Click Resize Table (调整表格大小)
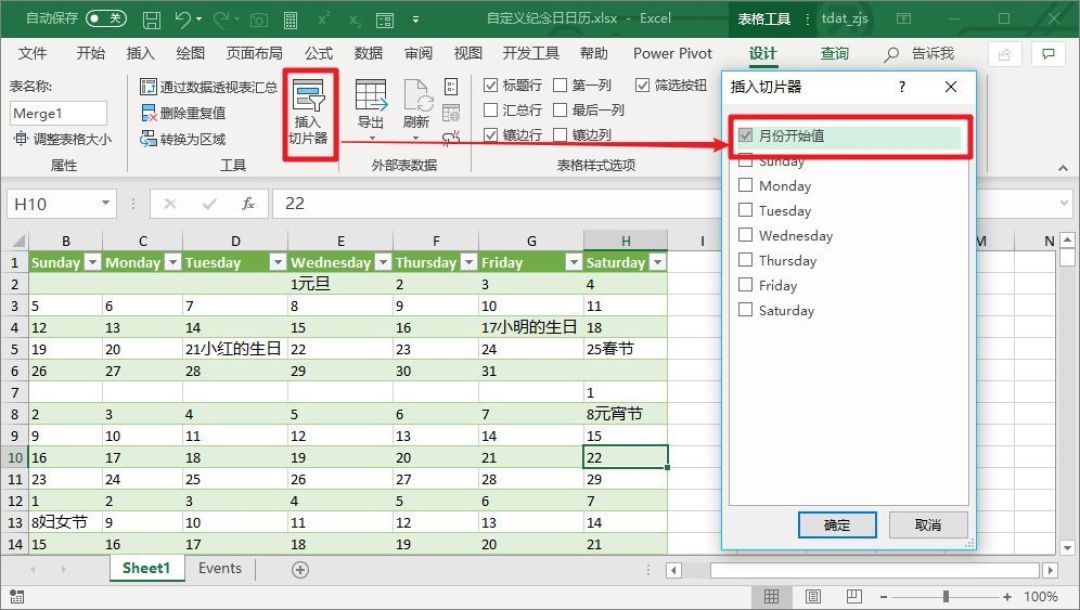This screenshot has height=610, width=1080. [62, 139]
